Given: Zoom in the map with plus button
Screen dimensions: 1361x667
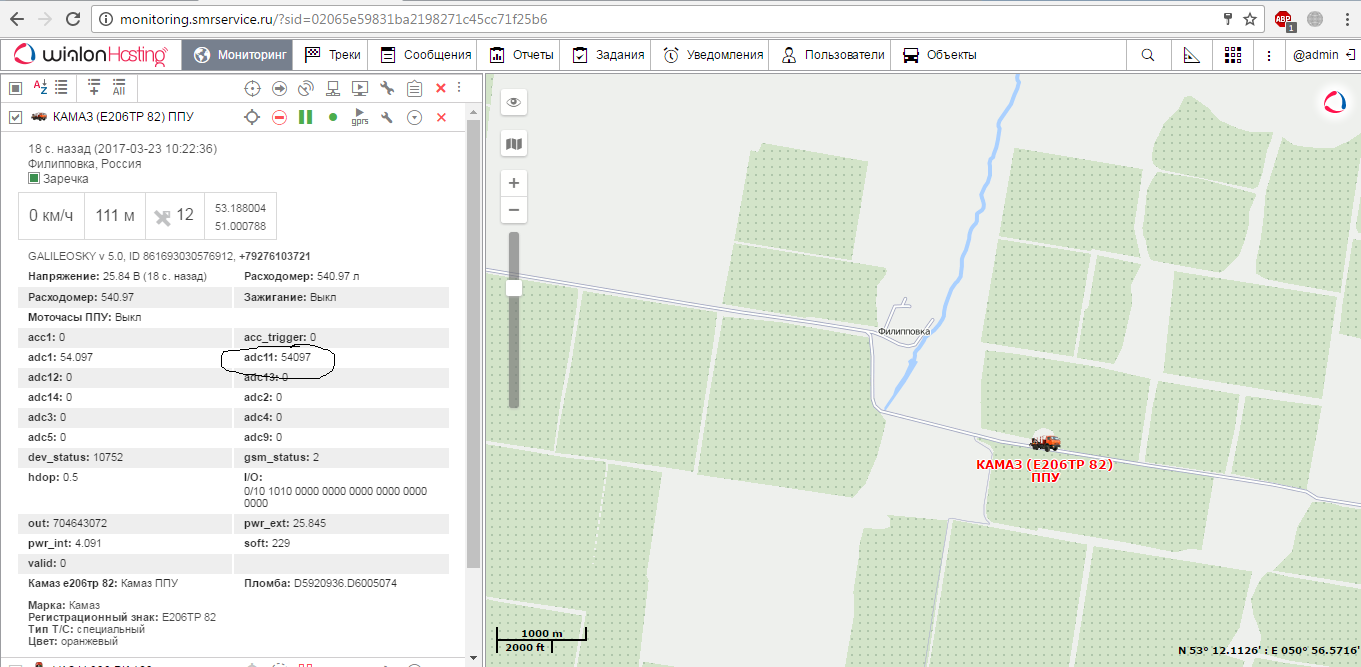Looking at the screenshot, I should point(514,183).
